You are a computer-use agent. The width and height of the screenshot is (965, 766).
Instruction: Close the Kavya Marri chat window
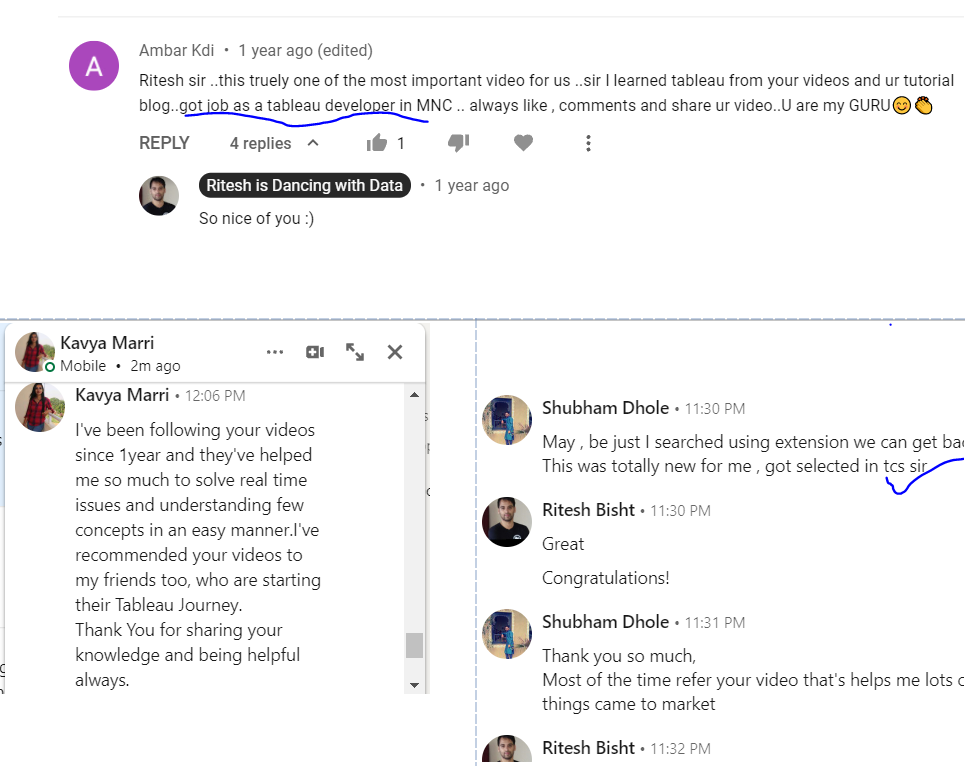click(395, 352)
